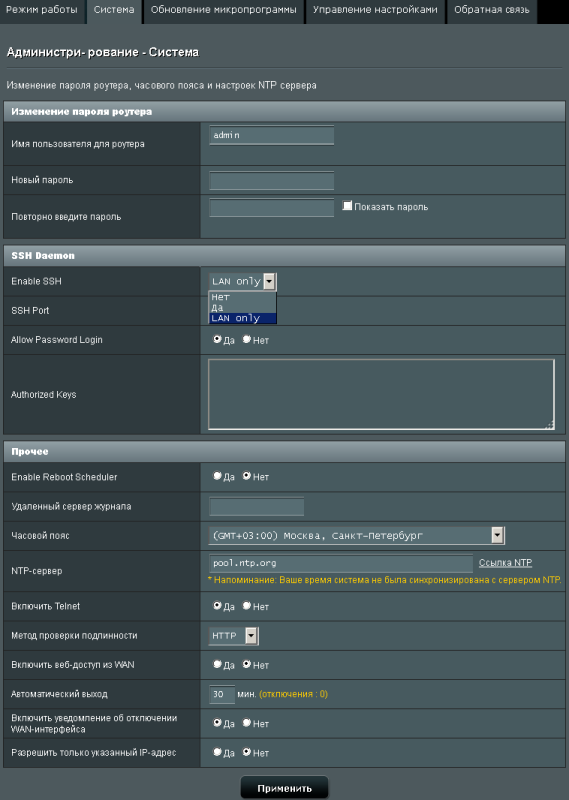Click the NTP-сервер field with pool.ntp.org

[x=341, y=563]
